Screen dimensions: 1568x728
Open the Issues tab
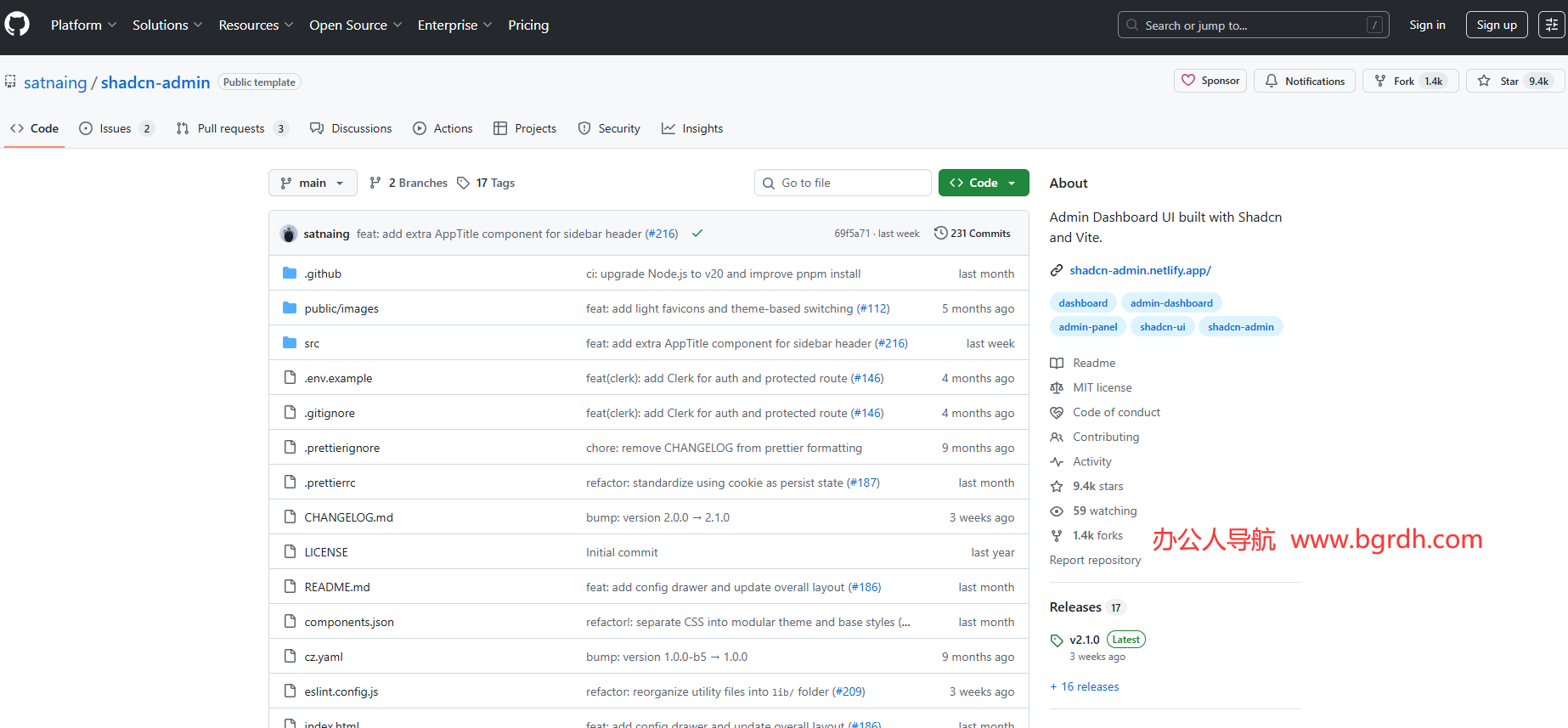click(x=116, y=128)
